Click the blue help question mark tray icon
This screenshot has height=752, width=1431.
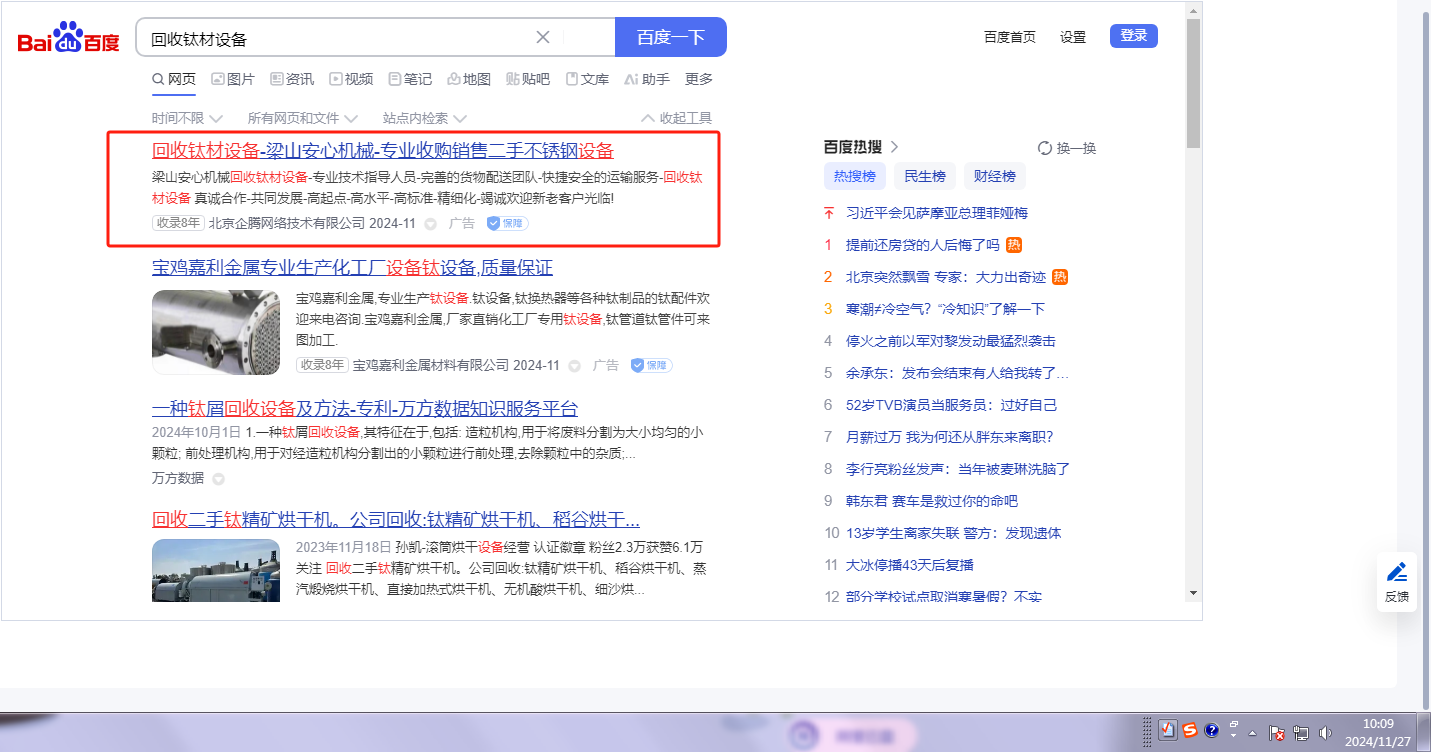tap(1211, 731)
